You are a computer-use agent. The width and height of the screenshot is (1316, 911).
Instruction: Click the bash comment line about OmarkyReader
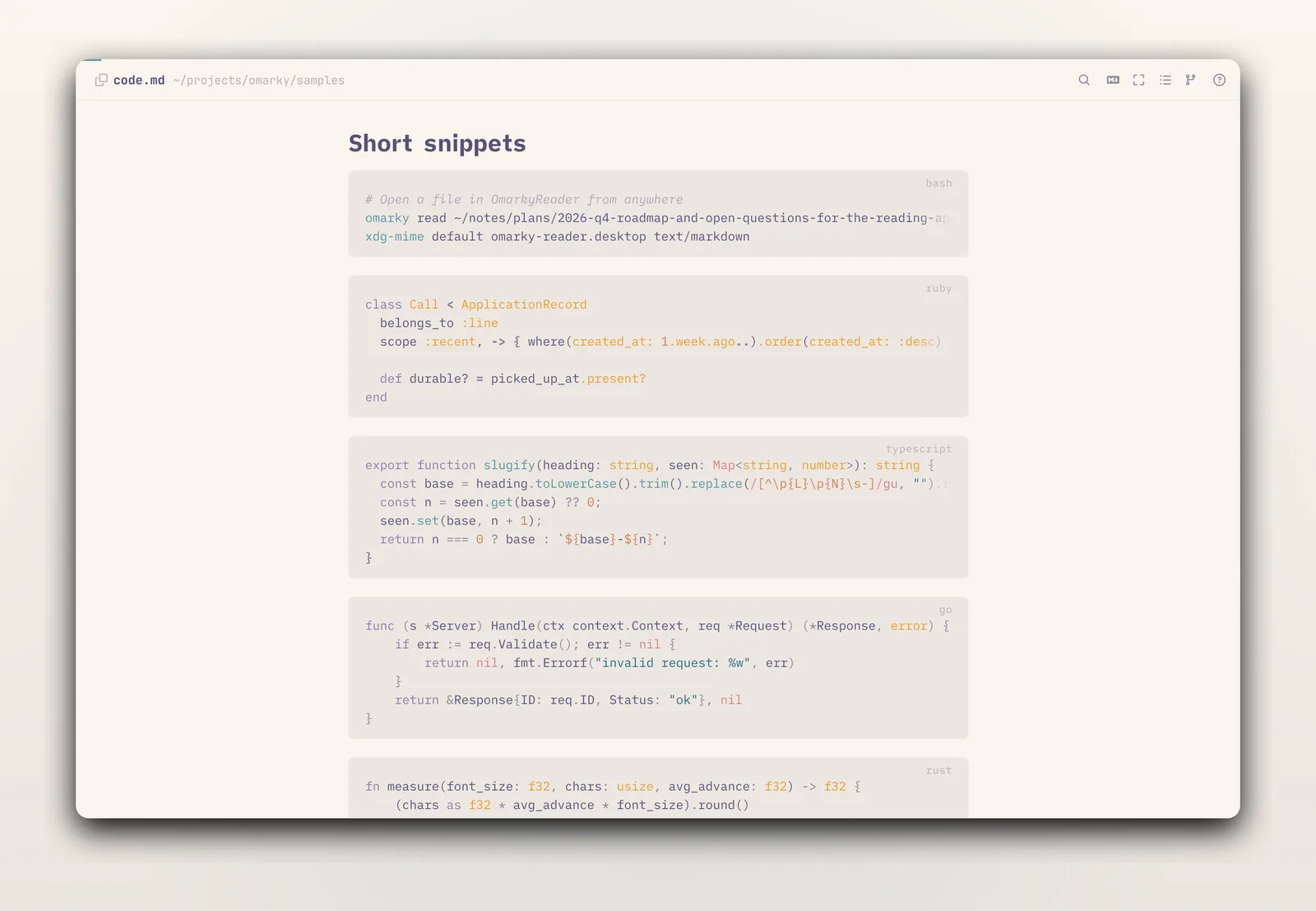(524, 200)
